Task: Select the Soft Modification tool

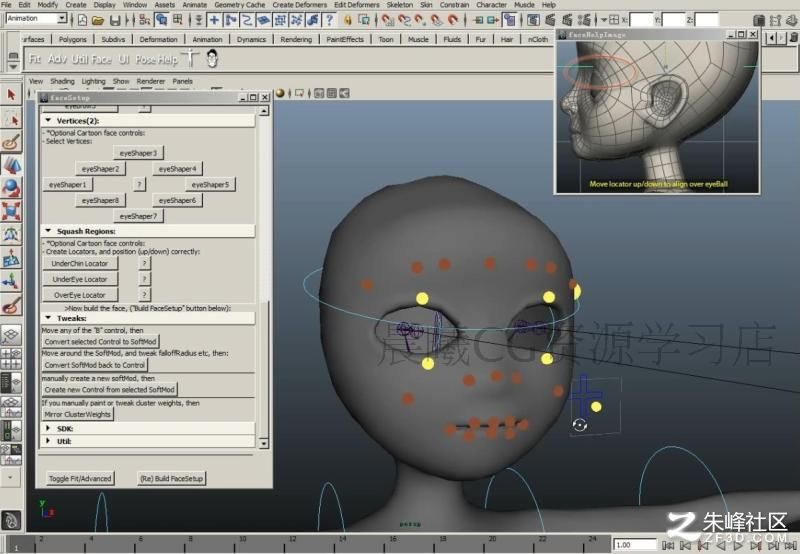Action: (11, 258)
